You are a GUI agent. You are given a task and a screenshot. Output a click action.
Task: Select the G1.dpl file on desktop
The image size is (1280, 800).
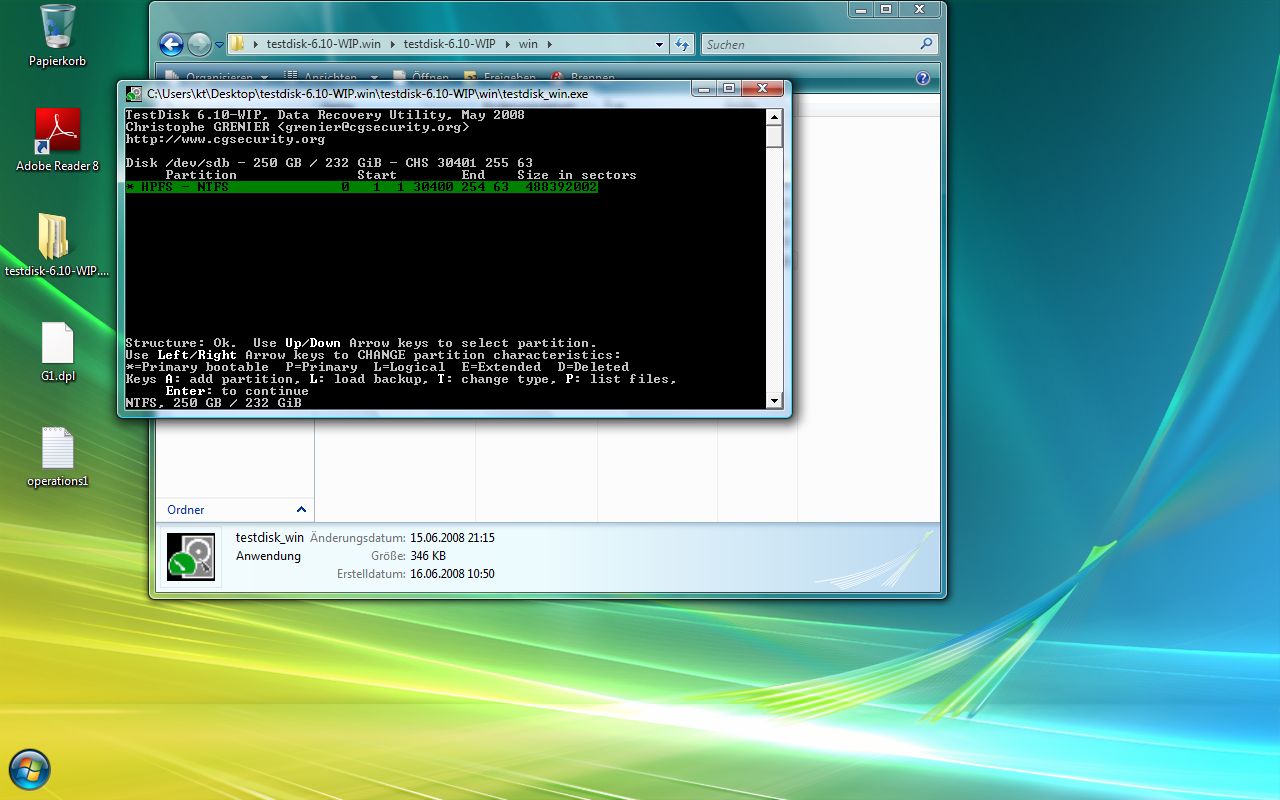pyautogui.click(x=58, y=351)
